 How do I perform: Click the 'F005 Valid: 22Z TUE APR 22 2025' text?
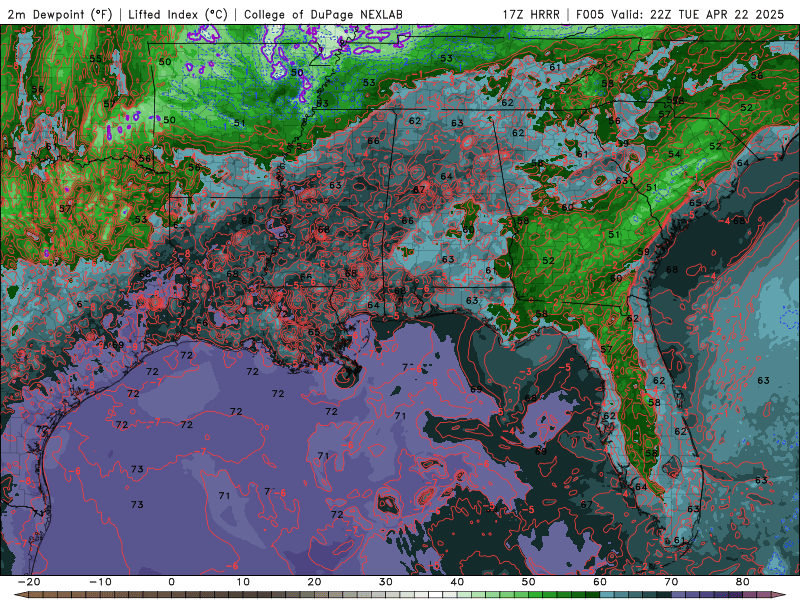tap(680, 14)
